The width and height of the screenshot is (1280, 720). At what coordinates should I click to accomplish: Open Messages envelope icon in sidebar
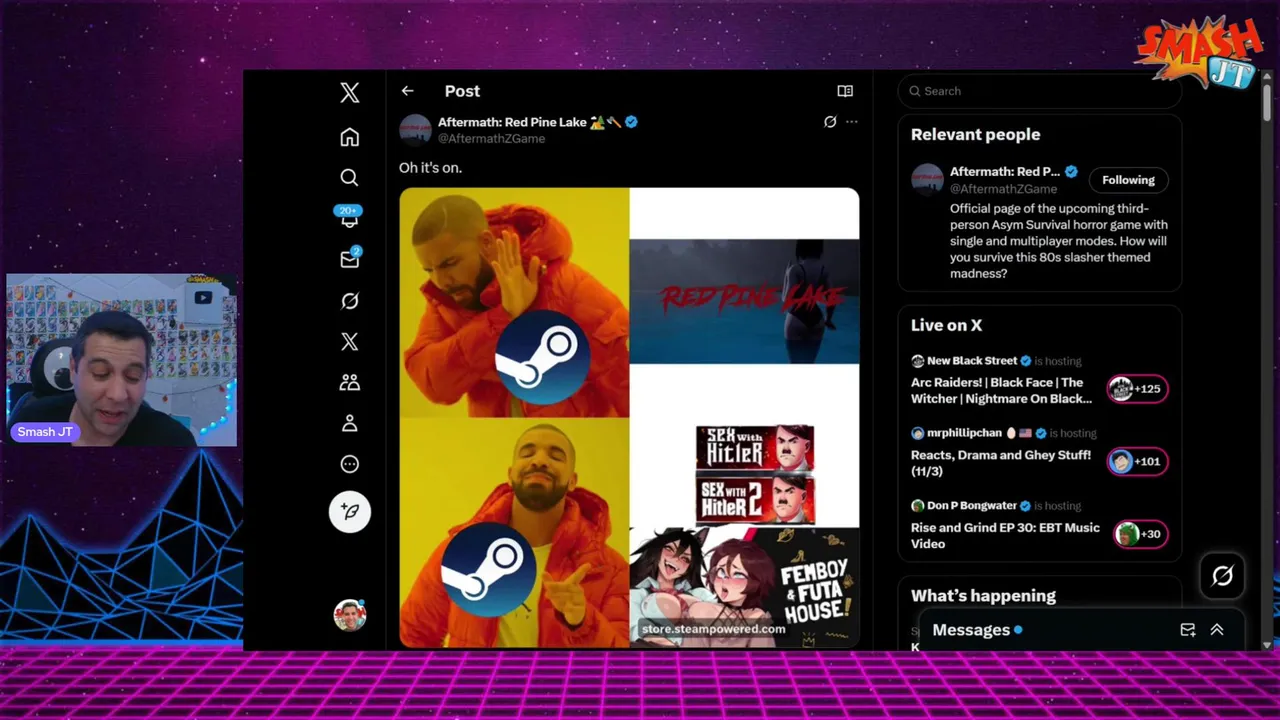tap(349, 259)
